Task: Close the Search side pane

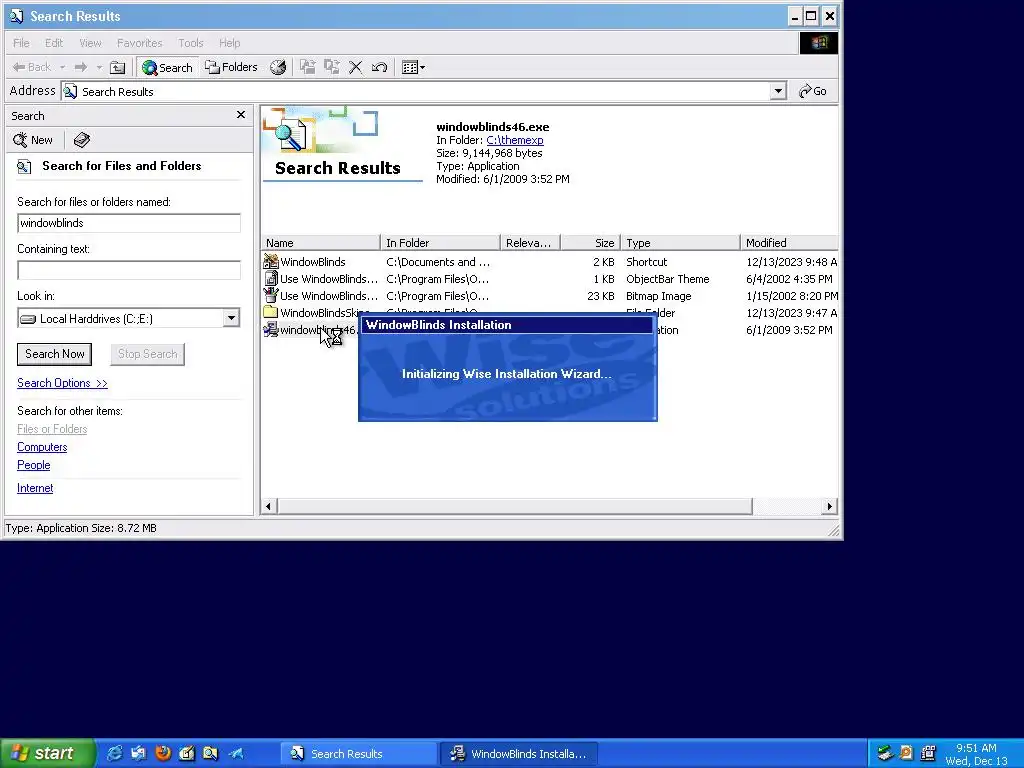Action: click(241, 115)
